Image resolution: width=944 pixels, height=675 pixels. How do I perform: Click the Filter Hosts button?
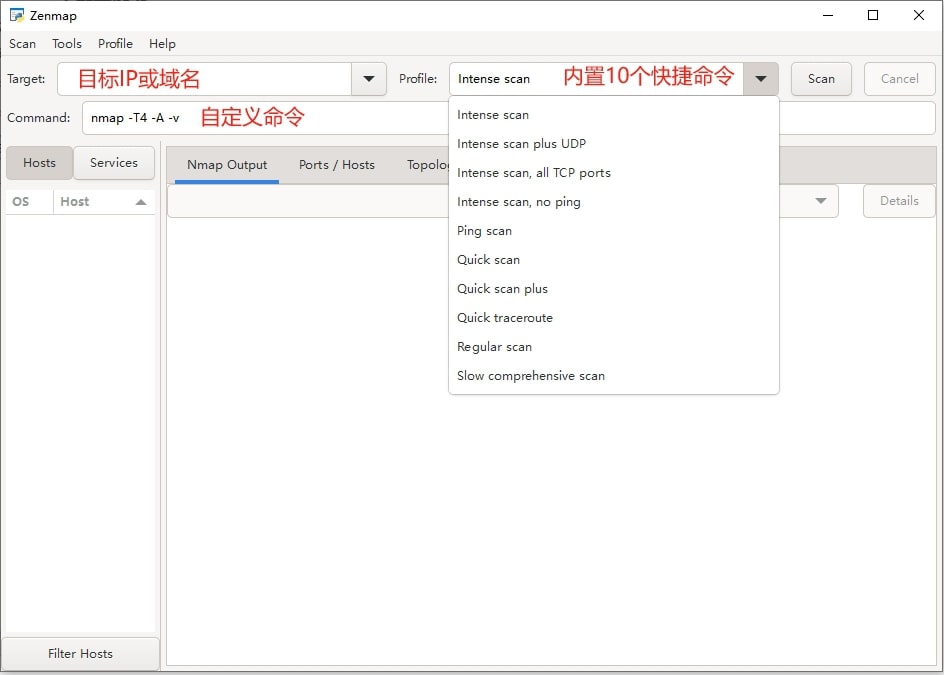80,654
